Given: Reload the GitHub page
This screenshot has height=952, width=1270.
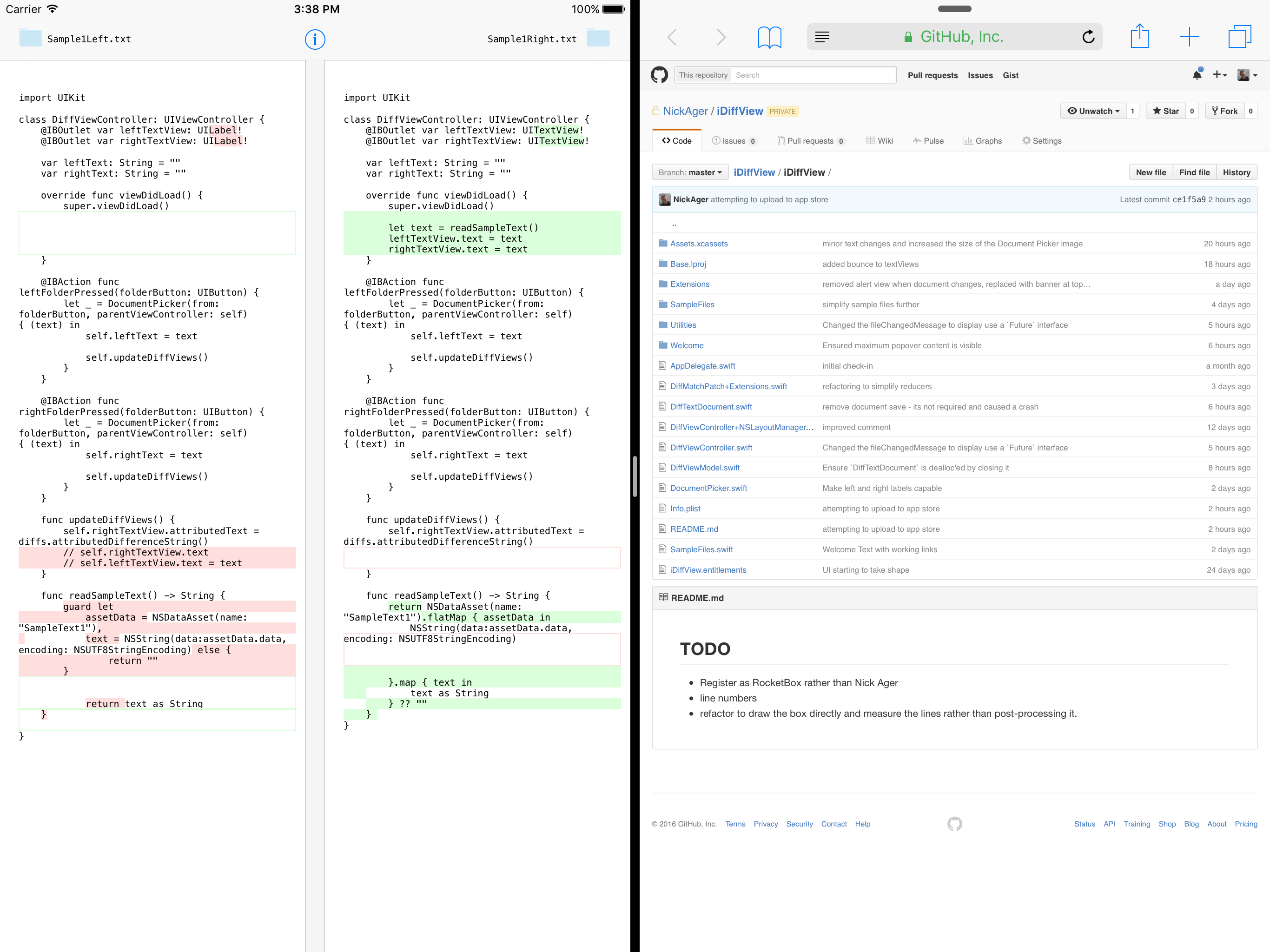Looking at the screenshot, I should [x=1088, y=37].
